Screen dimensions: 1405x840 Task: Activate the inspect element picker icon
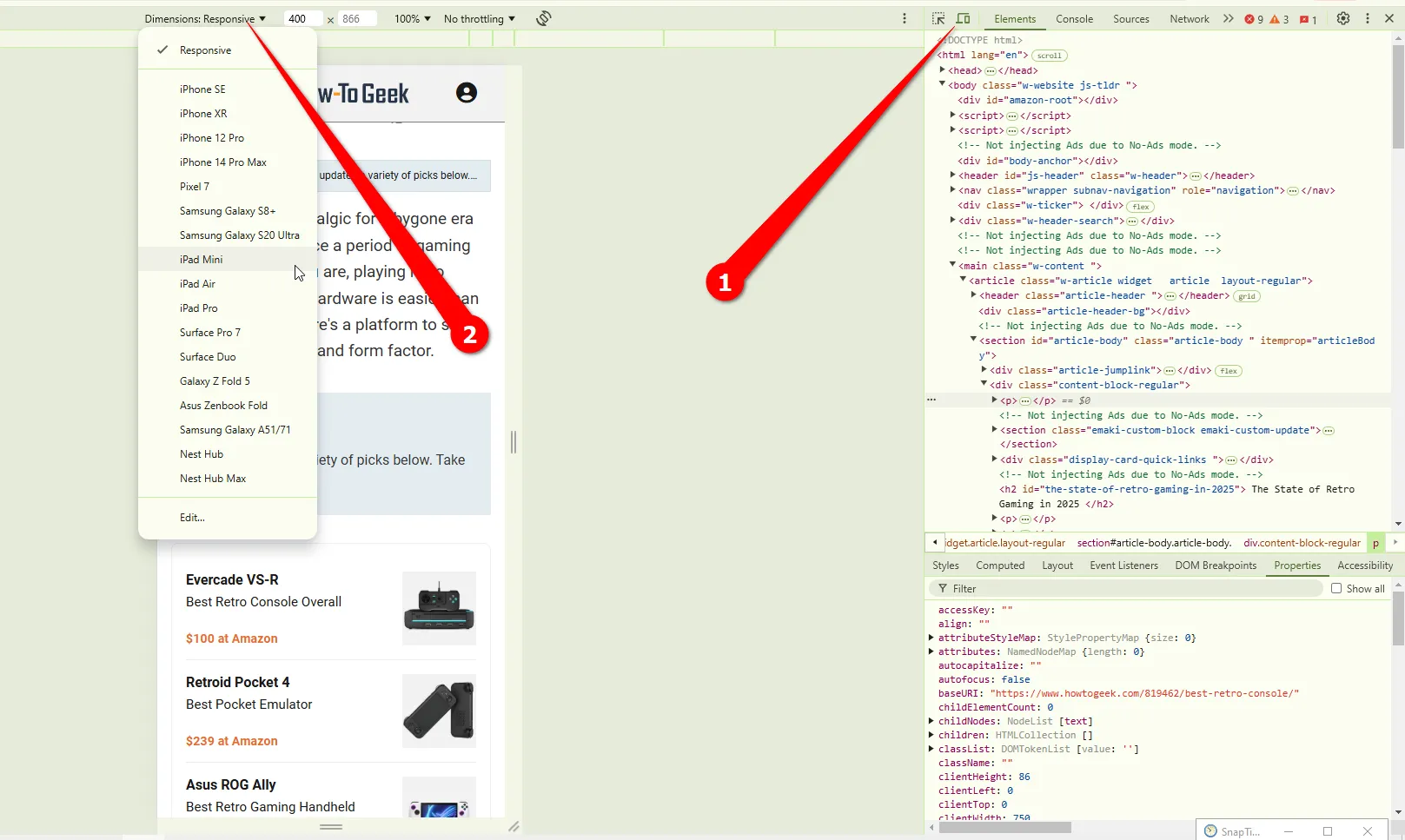938,18
